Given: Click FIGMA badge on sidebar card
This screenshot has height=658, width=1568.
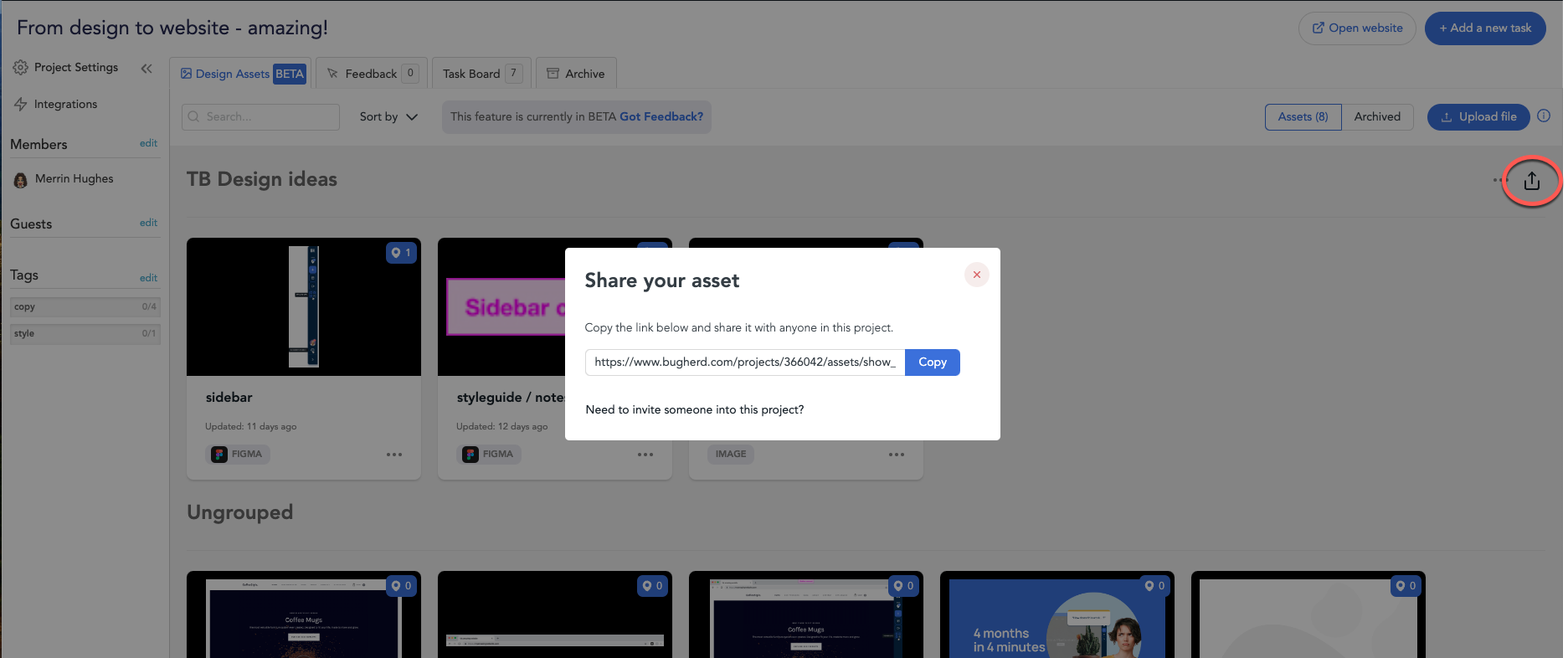Looking at the screenshot, I should click(x=238, y=454).
